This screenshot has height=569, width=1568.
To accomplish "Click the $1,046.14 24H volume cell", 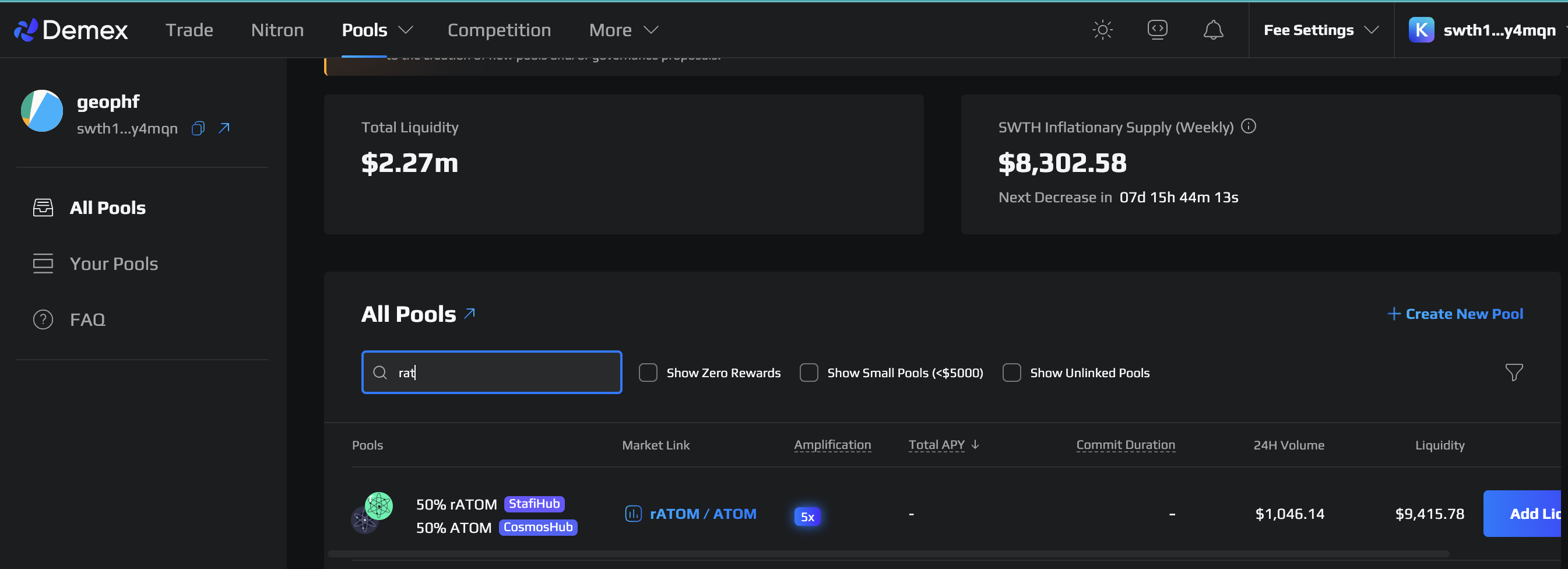I will [x=1289, y=514].
